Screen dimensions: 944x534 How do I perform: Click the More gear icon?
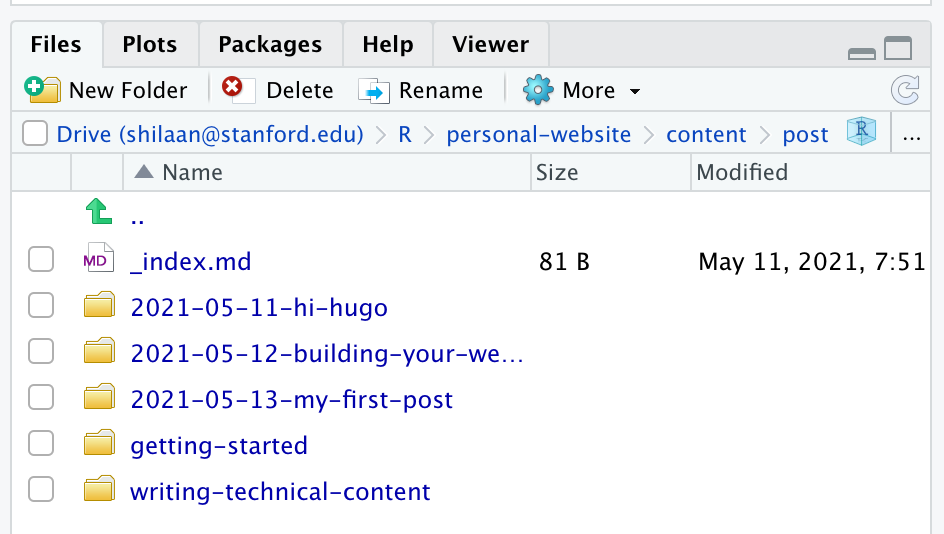tap(538, 90)
